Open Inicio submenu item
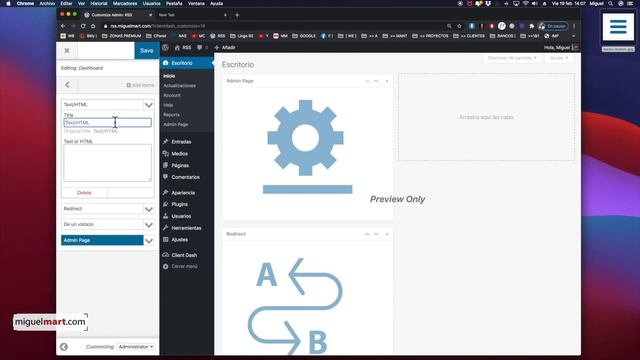Viewport: 640px width, 360px height. pyautogui.click(x=169, y=76)
